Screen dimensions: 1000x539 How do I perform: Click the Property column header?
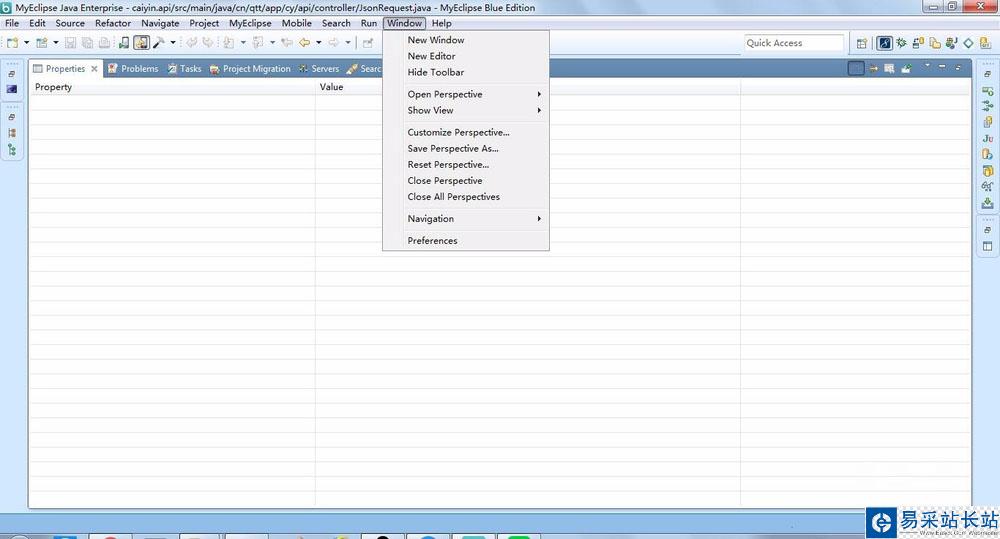[172, 87]
